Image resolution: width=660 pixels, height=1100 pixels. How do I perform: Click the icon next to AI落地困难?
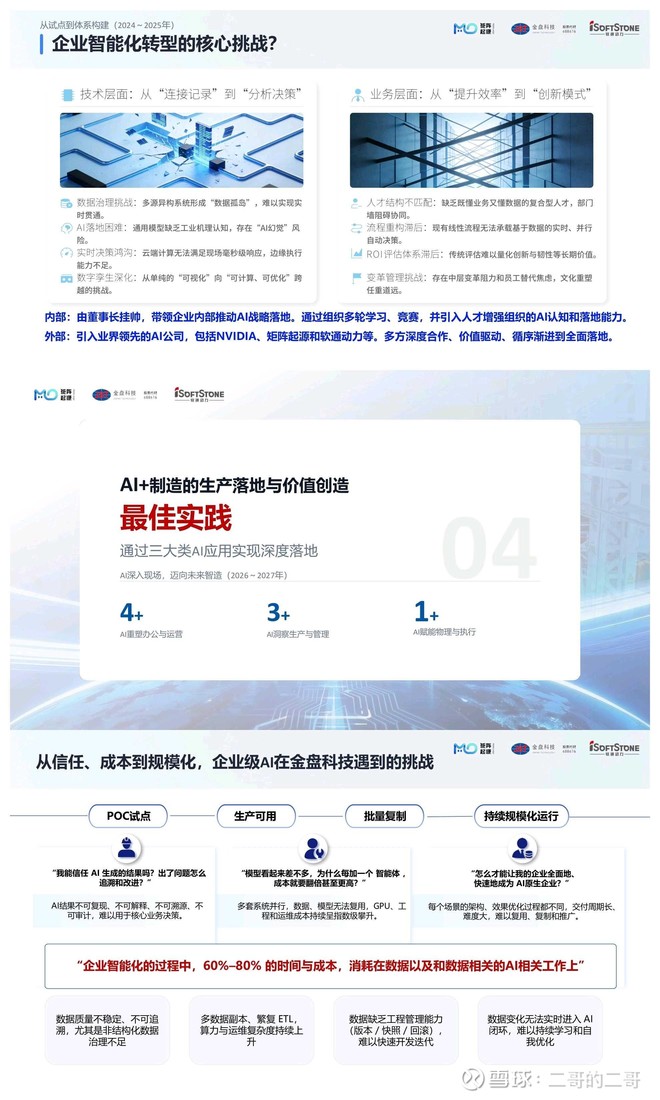click(66, 228)
